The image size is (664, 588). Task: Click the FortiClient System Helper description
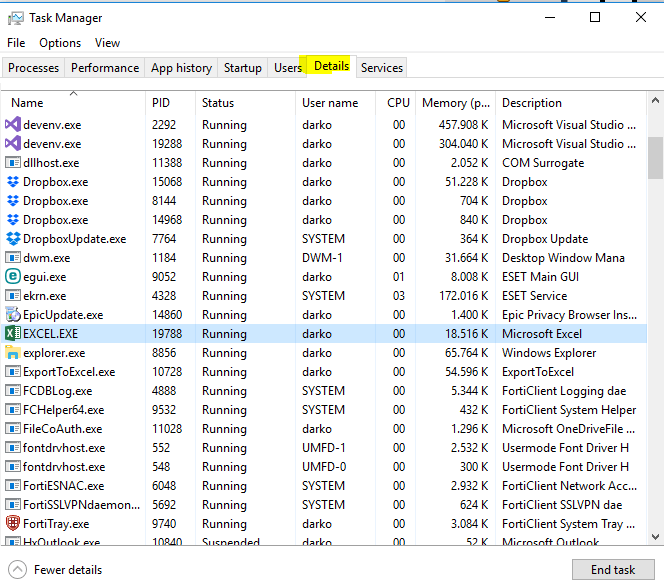click(569, 409)
